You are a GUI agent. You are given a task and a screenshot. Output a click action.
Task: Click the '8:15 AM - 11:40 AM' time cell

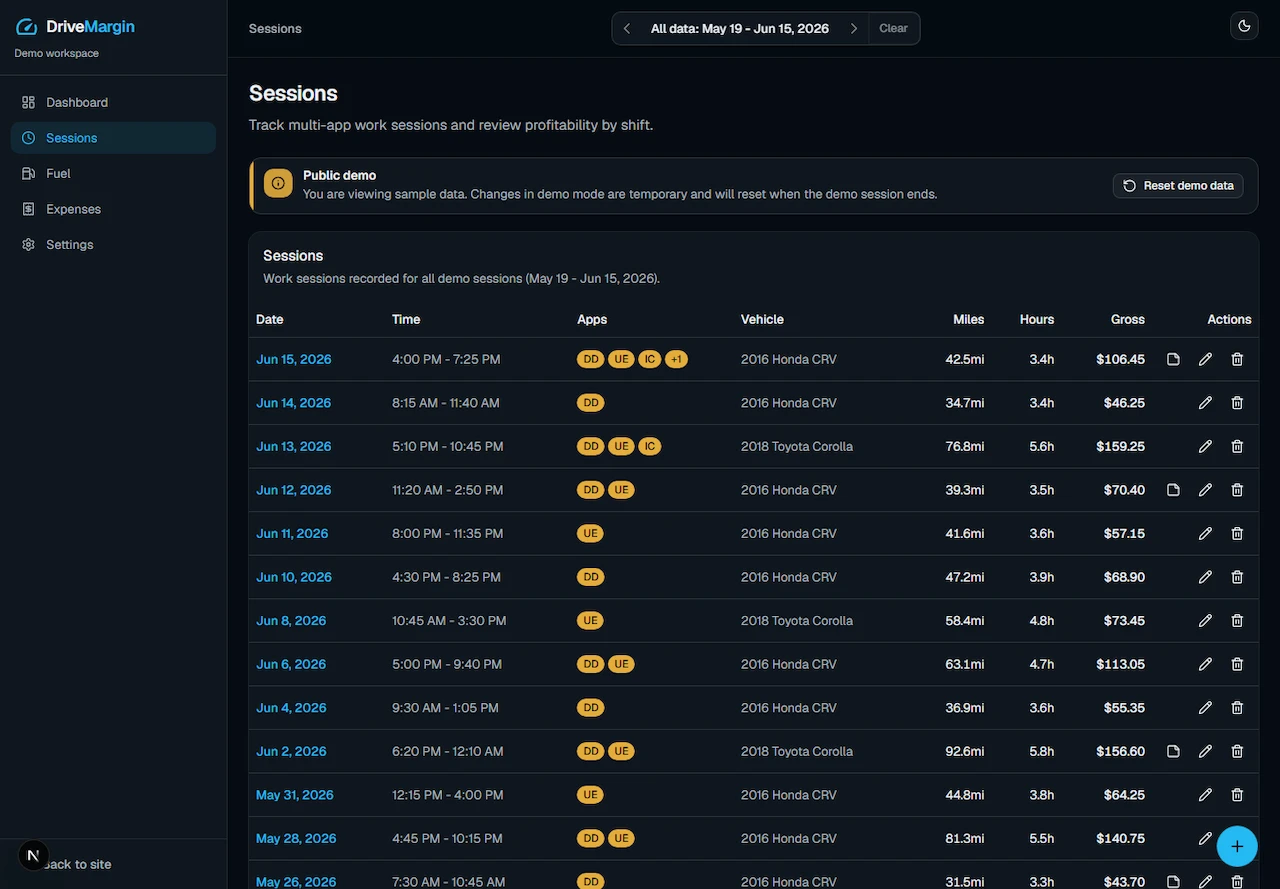[x=446, y=403]
